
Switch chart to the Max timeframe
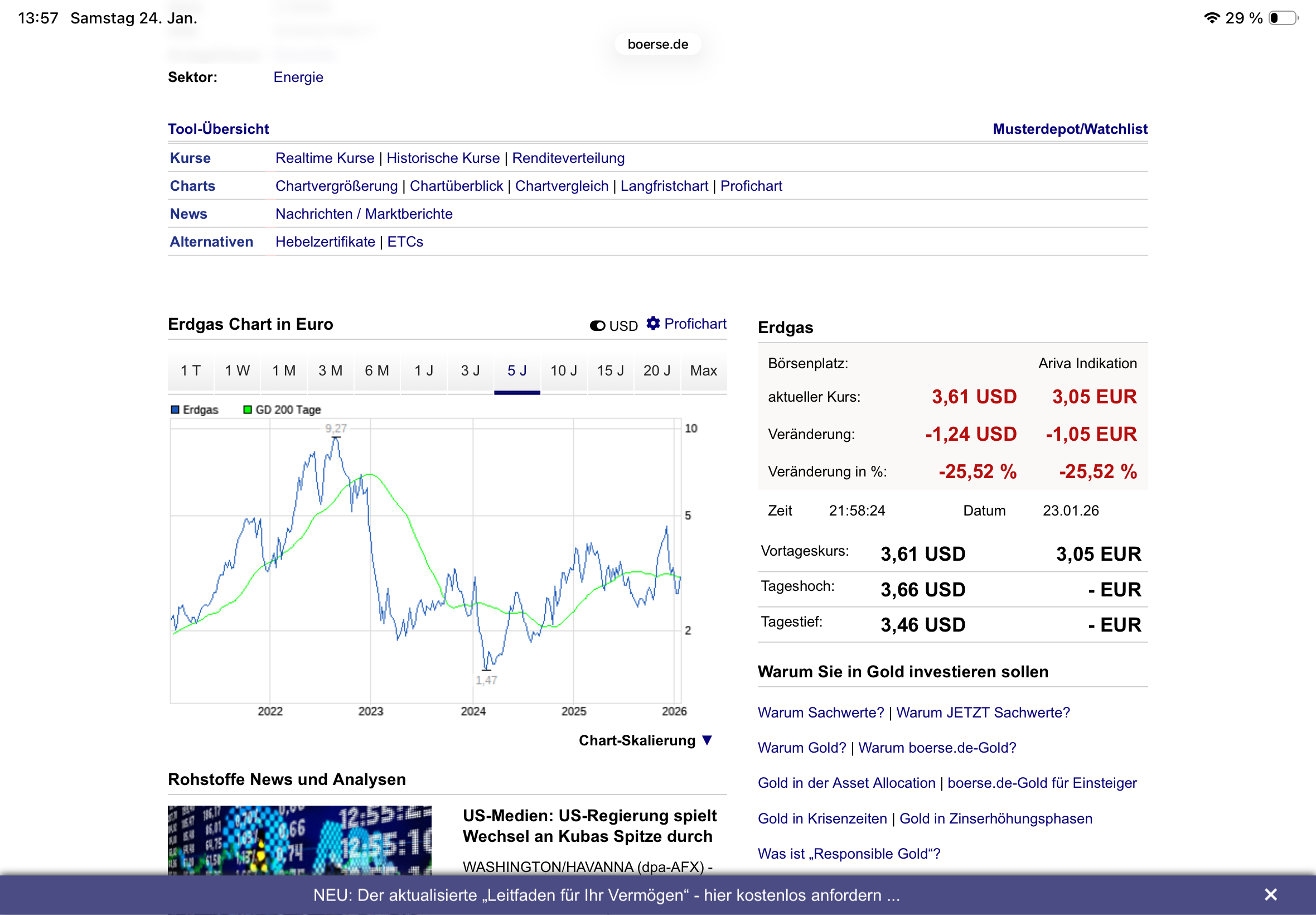pyautogui.click(x=703, y=370)
